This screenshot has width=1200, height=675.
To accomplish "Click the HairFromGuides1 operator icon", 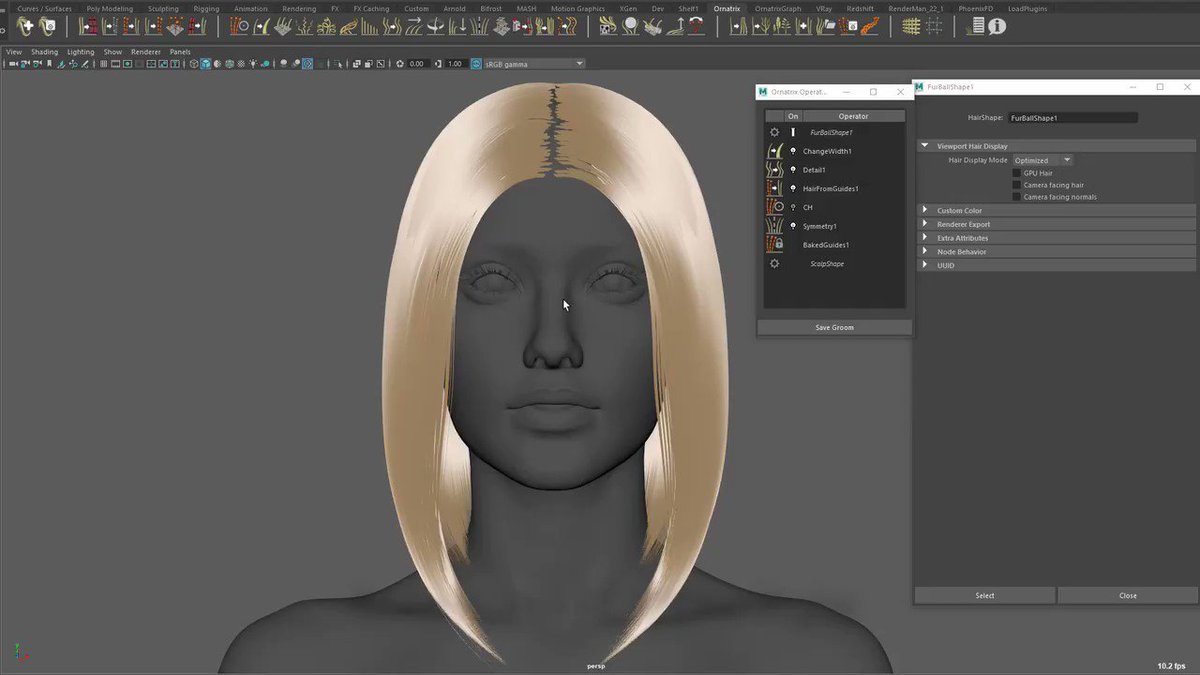I will tap(774, 188).
